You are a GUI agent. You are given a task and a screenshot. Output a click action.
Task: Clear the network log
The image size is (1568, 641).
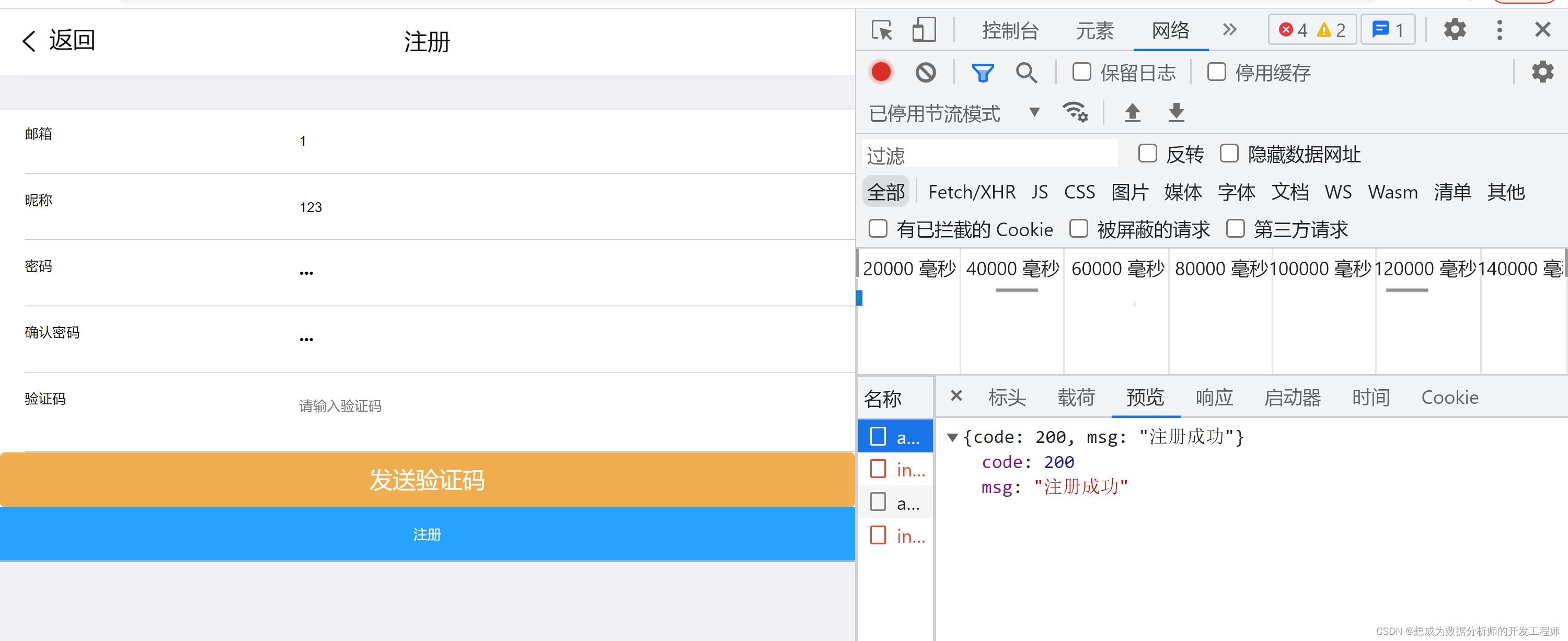pyautogui.click(x=925, y=73)
